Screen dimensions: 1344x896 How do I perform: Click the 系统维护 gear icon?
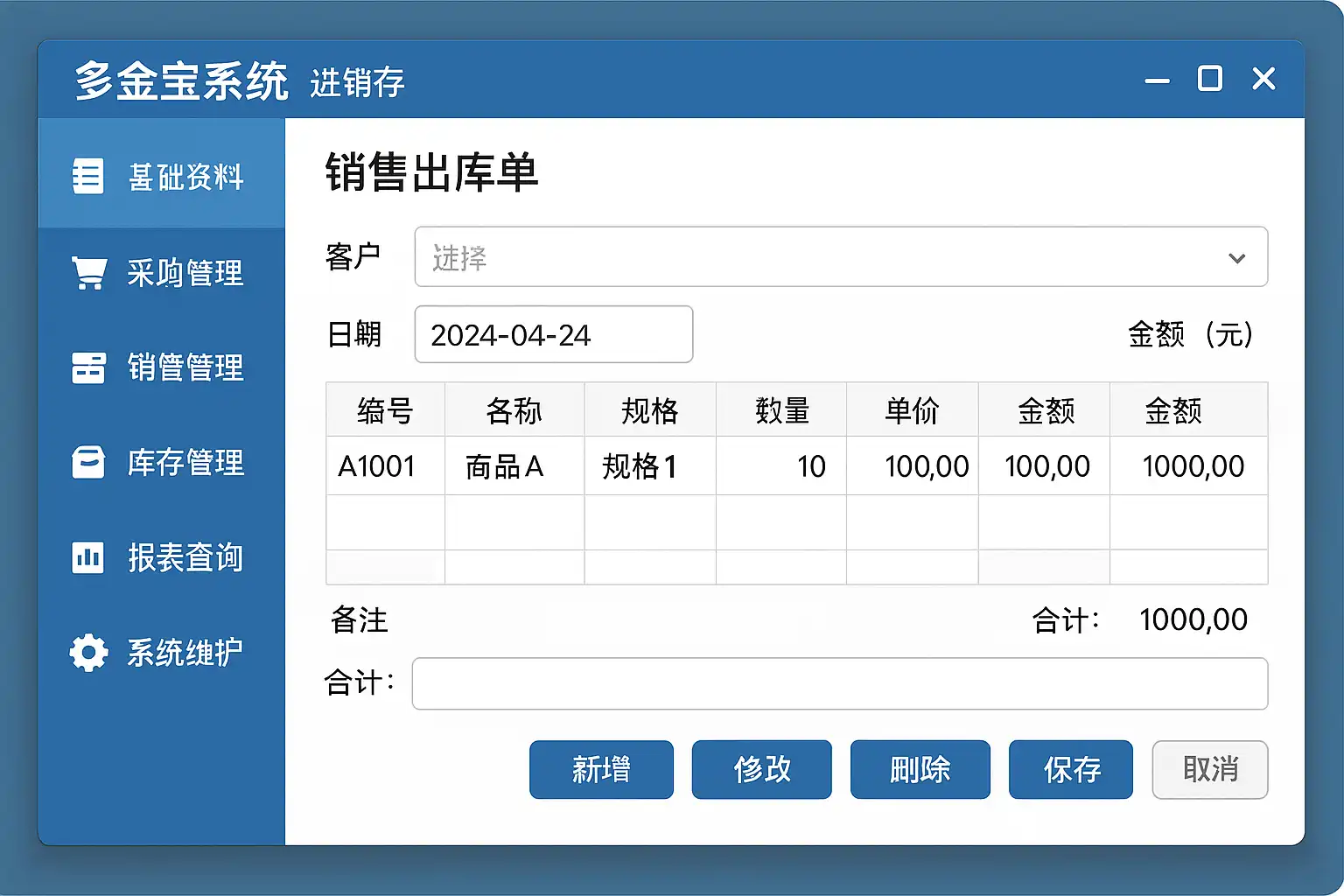click(x=88, y=653)
